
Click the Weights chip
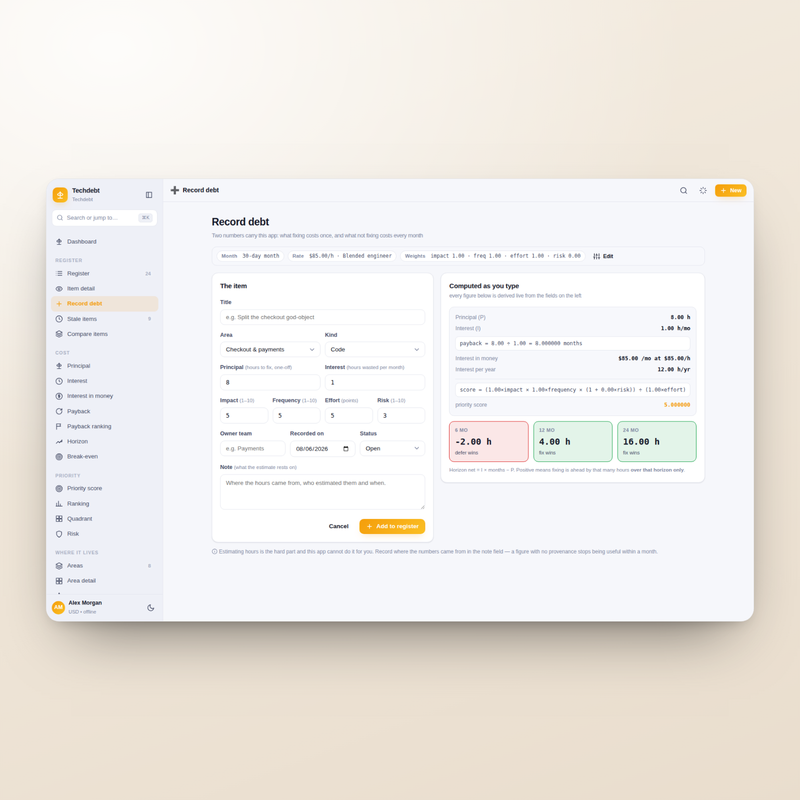[493, 256]
